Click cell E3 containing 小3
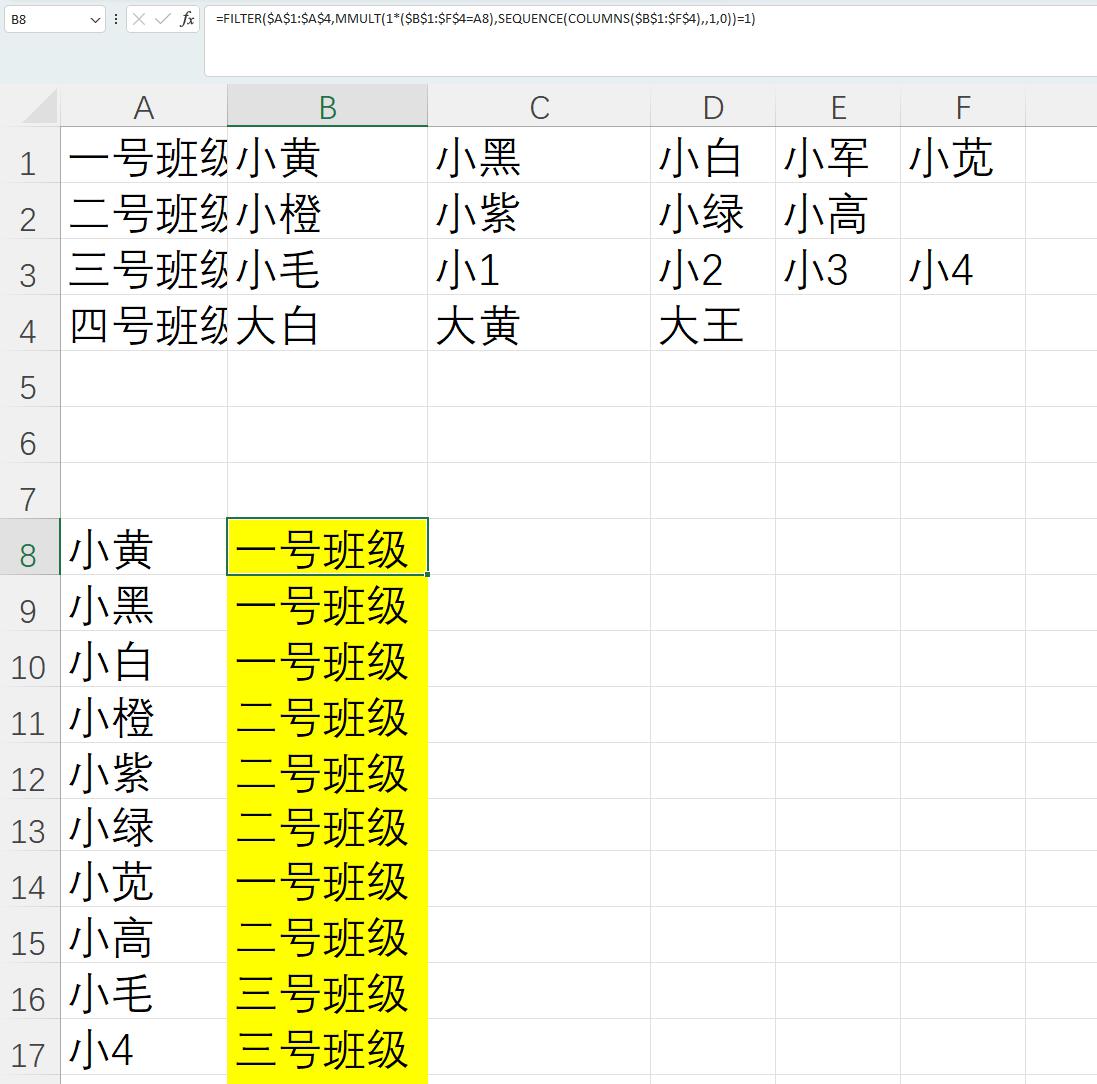1097x1084 pixels. coord(837,267)
